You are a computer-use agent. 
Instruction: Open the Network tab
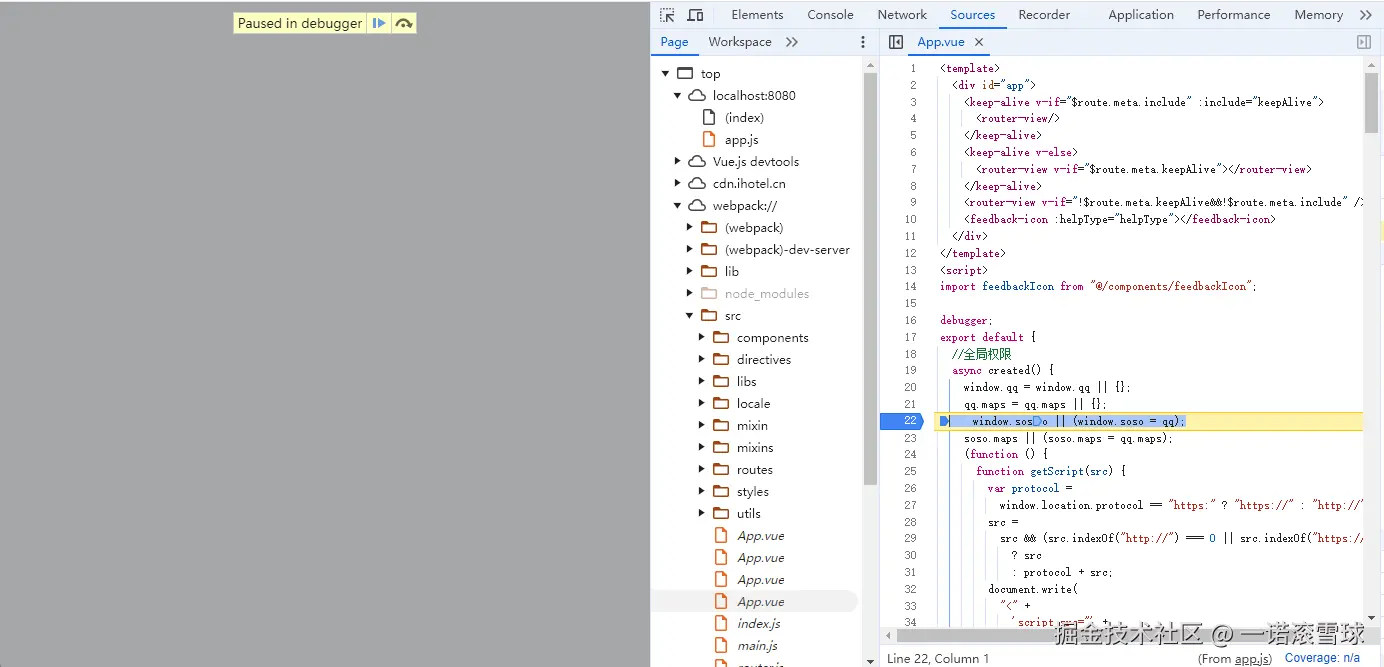pos(902,15)
